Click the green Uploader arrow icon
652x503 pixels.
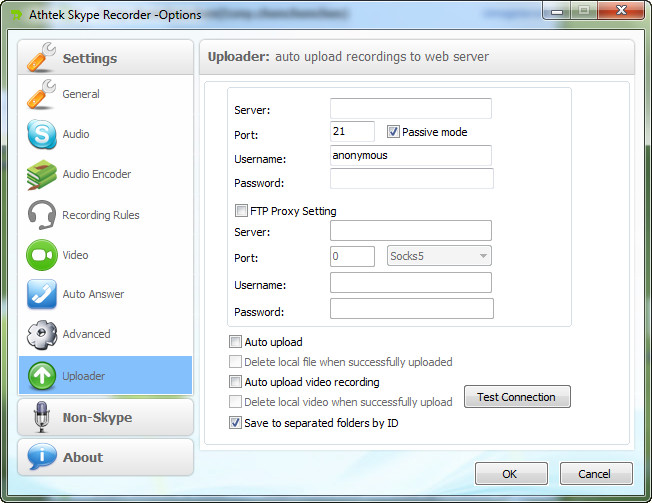coord(42,376)
